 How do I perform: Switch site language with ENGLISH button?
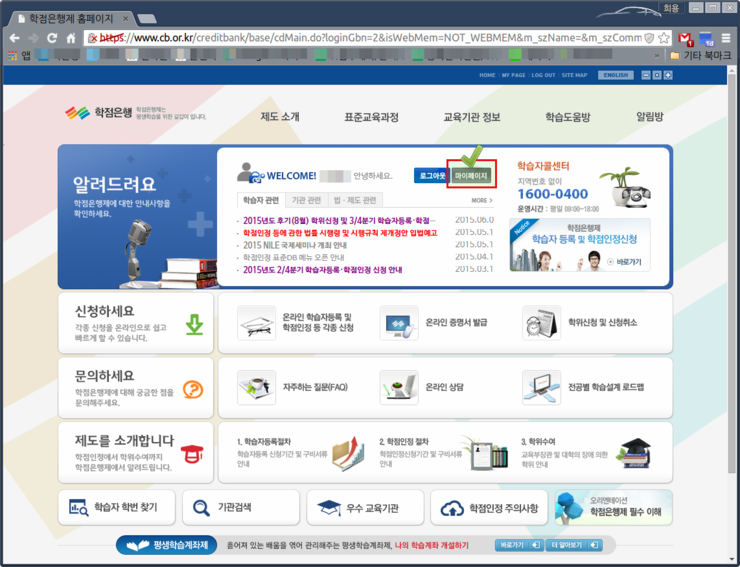(x=615, y=75)
